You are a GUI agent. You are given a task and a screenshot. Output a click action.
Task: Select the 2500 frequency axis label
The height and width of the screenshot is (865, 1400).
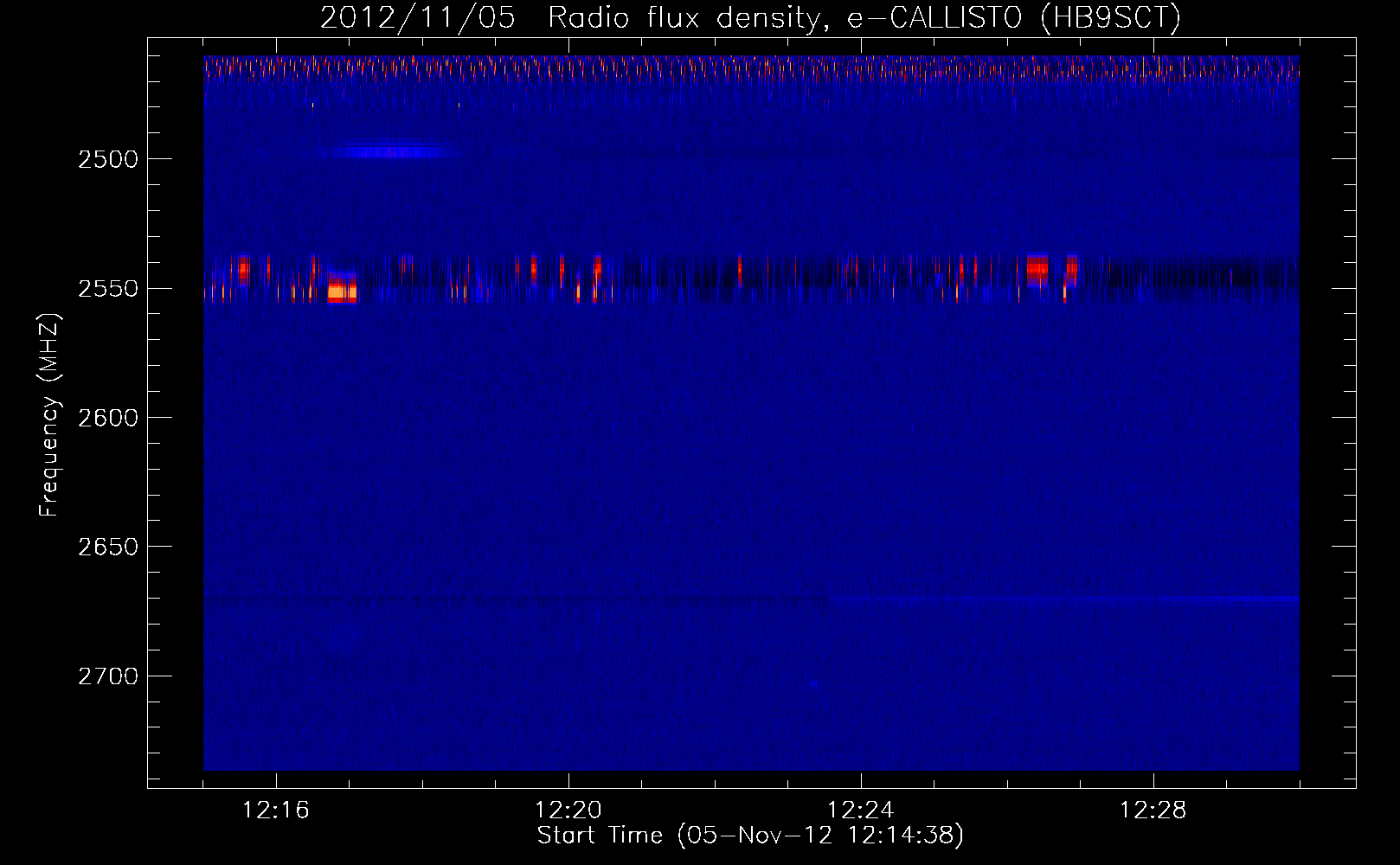point(107,159)
